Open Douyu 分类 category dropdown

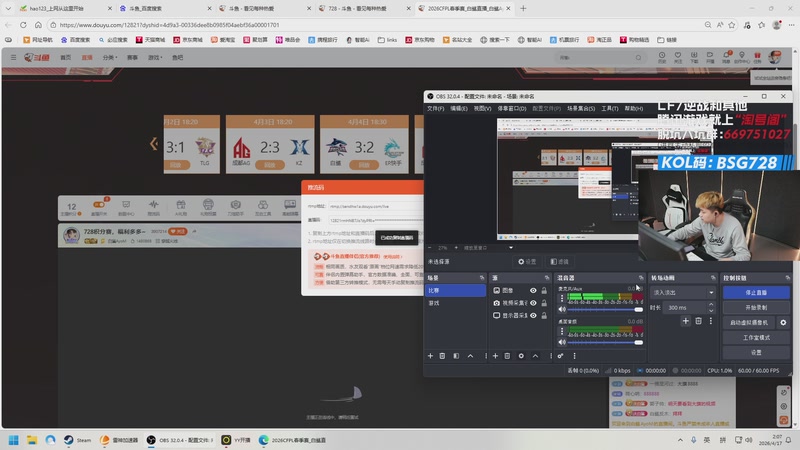pos(110,58)
